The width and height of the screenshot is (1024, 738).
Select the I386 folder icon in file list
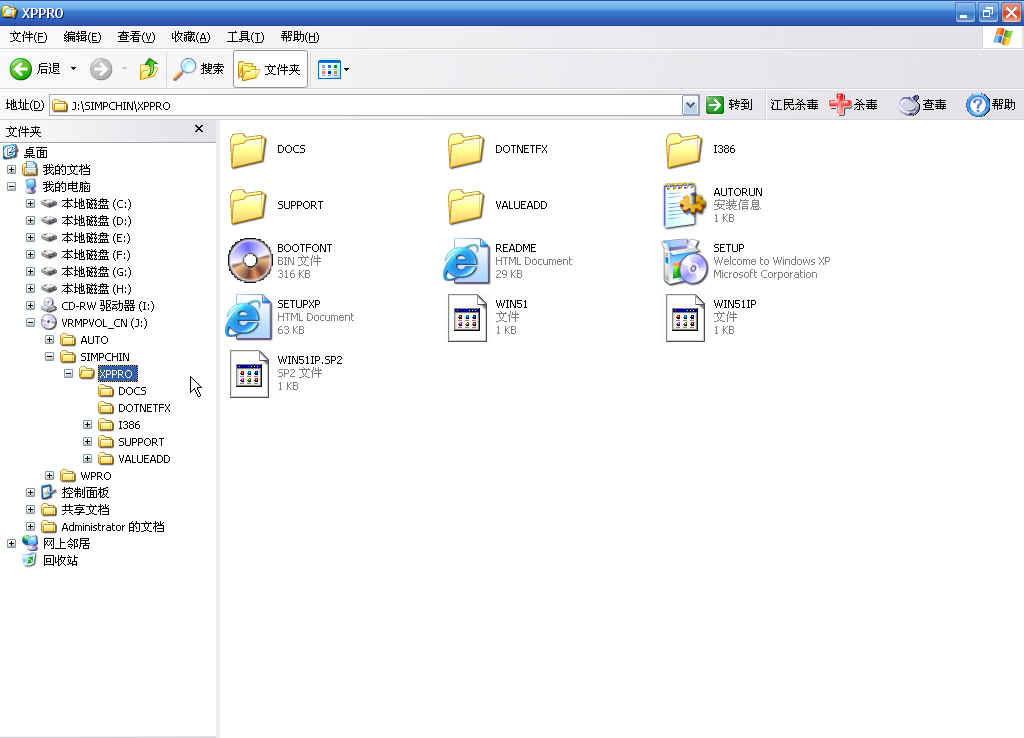pyautogui.click(x=684, y=150)
